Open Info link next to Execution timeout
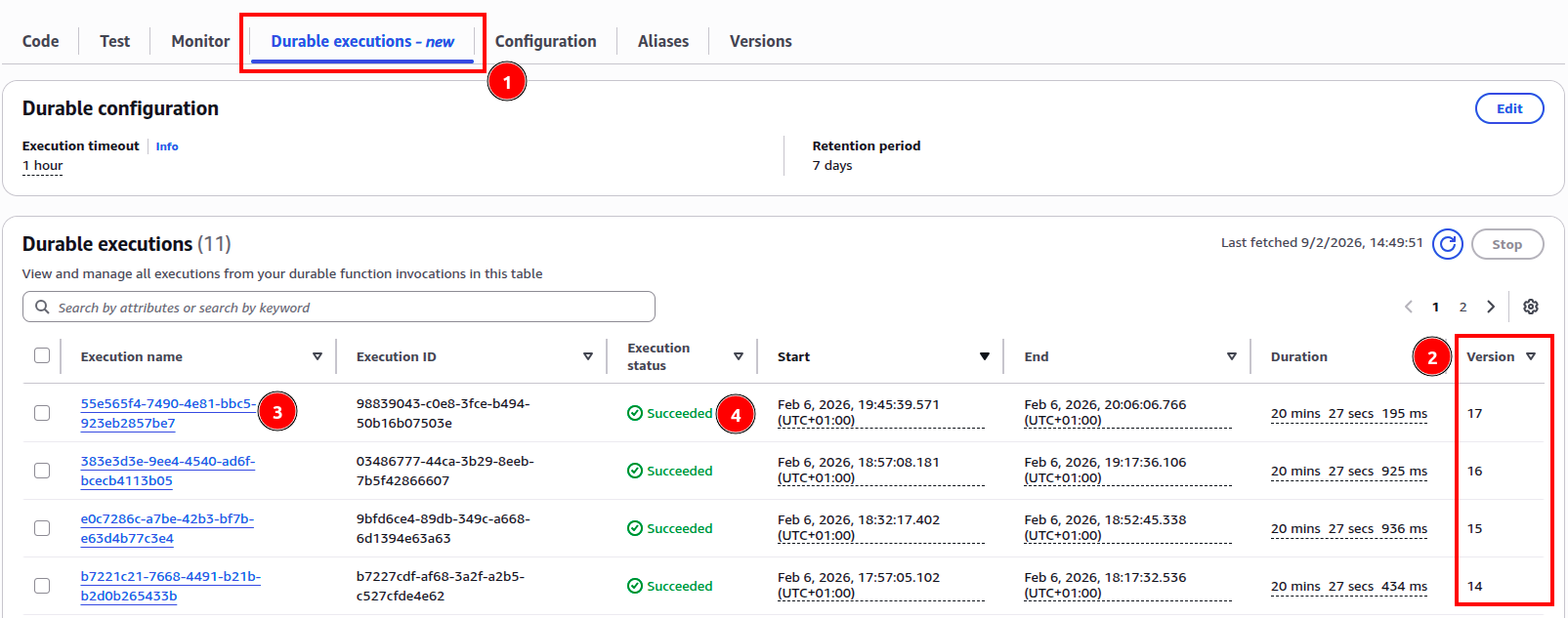The height and width of the screenshot is (618, 1568). pos(167,146)
